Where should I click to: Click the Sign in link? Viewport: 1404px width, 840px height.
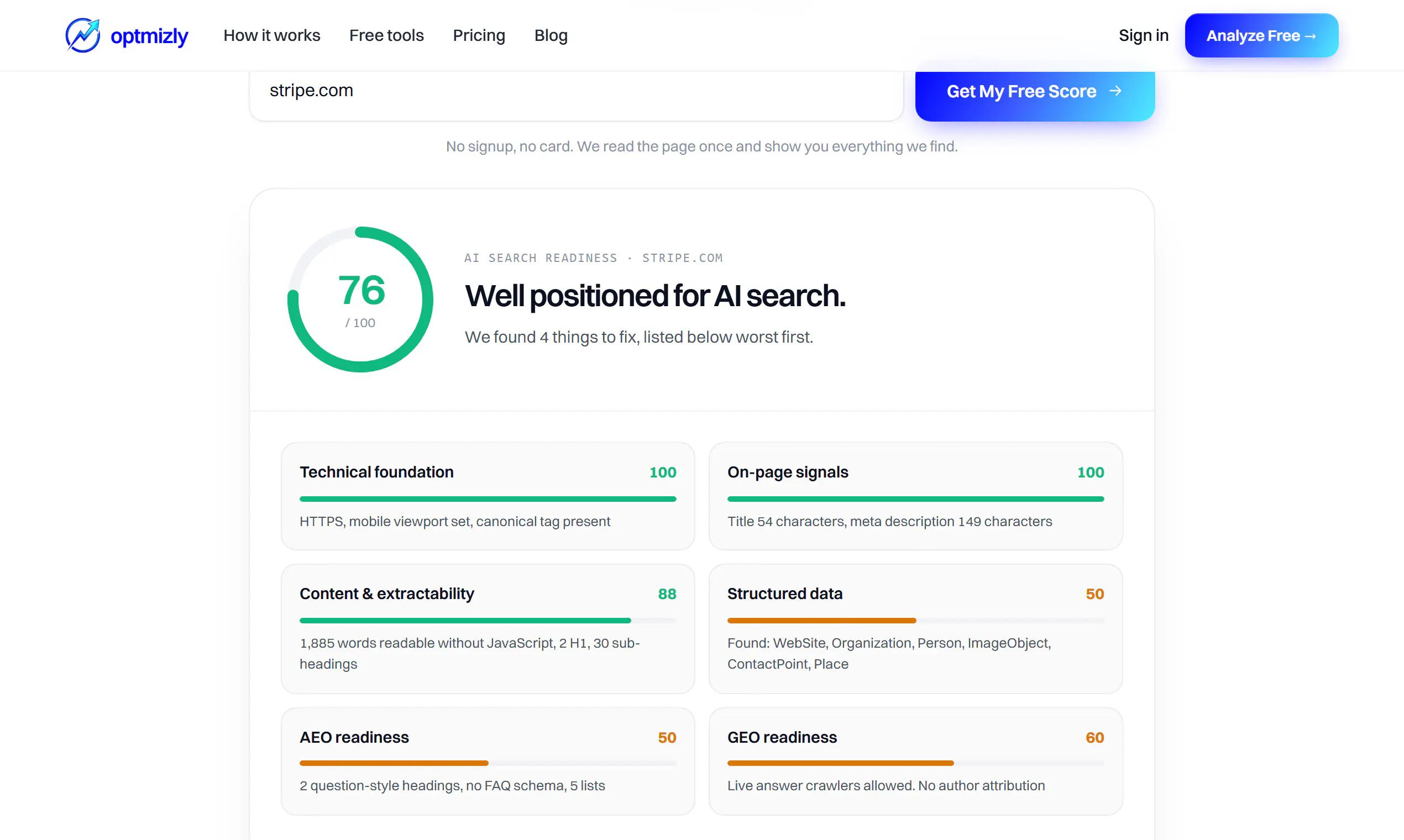point(1144,35)
